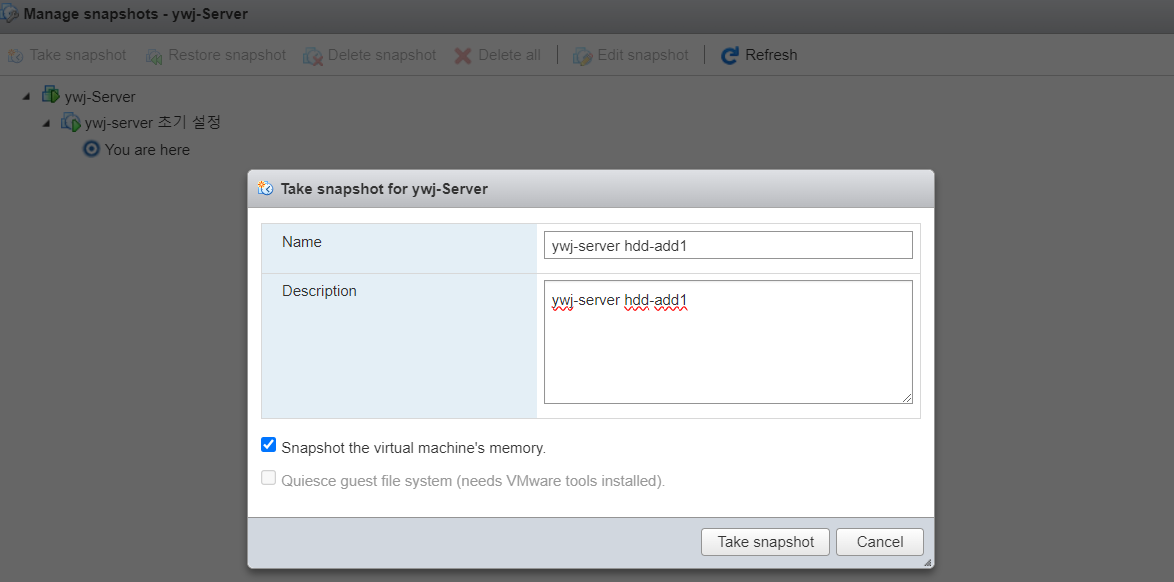Select the Take snapshot toolbar label

coord(78,55)
